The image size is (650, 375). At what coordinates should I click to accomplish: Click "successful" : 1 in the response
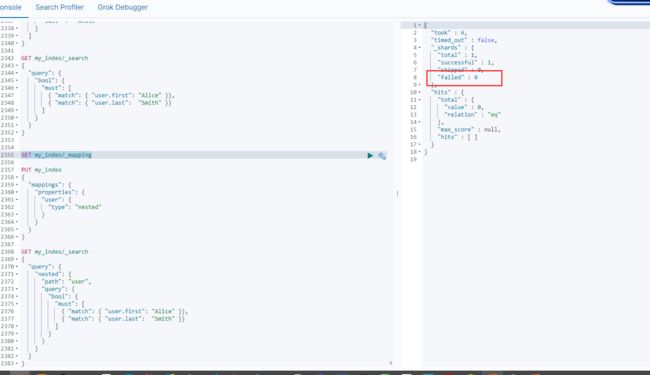pyautogui.click(x=466, y=63)
